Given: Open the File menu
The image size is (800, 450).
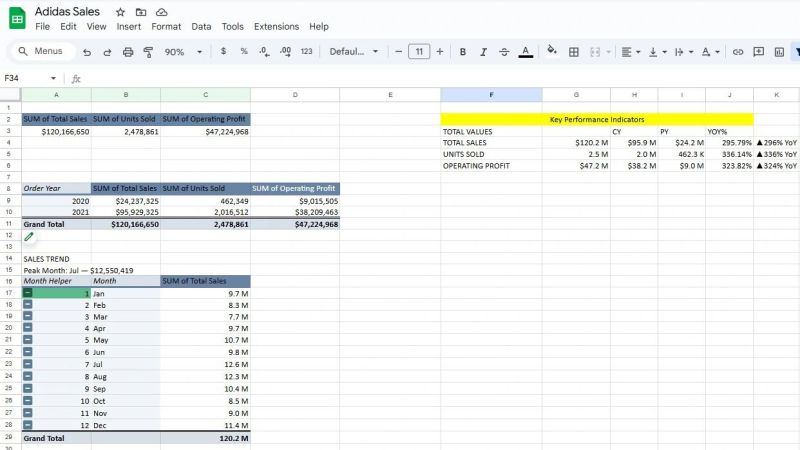Looking at the screenshot, I should [42, 27].
